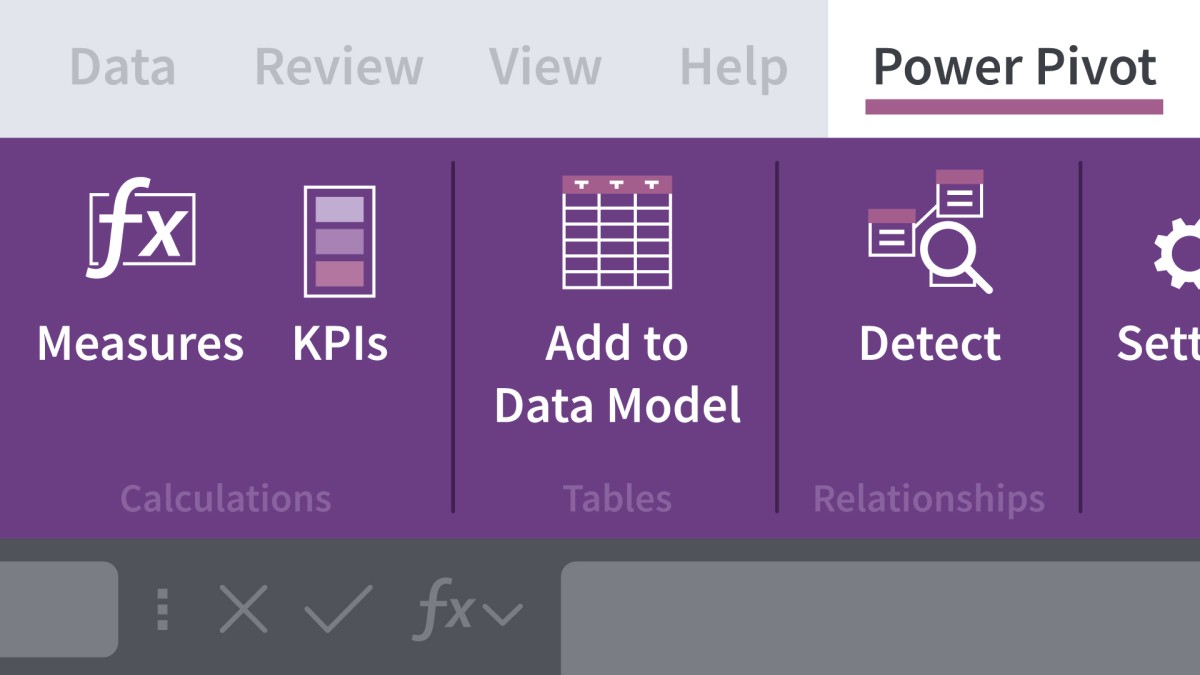
Task: Open the KPIs stacked-bars icon
Action: [340, 241]
